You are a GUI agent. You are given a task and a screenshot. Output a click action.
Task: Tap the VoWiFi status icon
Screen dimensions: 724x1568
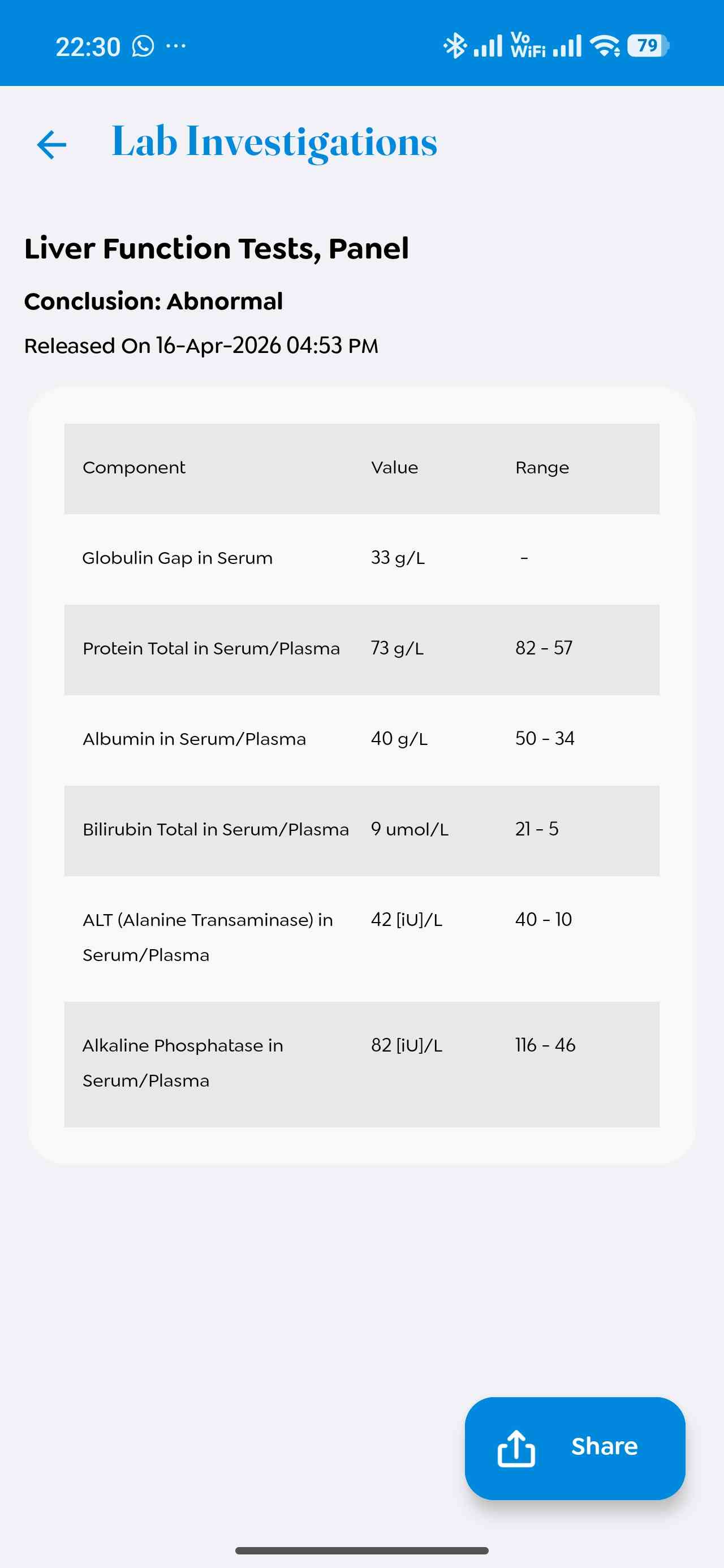pos(527,46)
